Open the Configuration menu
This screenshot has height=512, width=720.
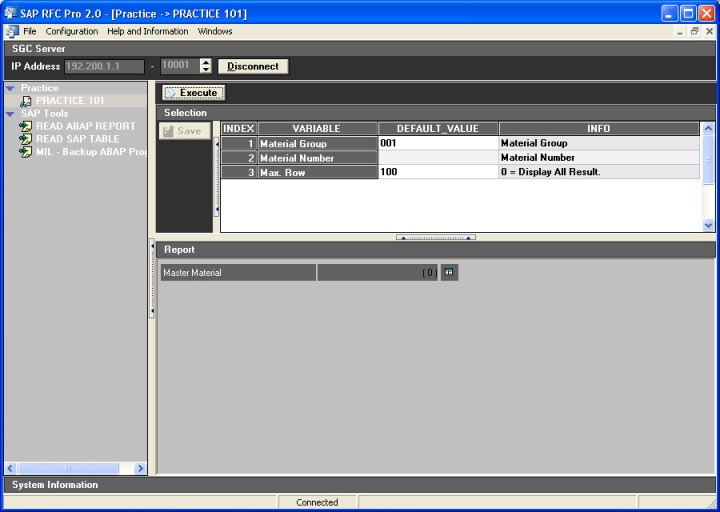(72, 31)
